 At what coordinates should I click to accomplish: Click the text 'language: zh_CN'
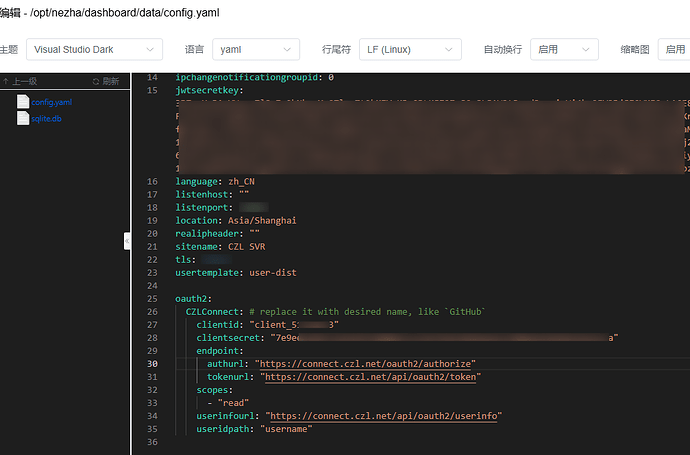(215, 181)
